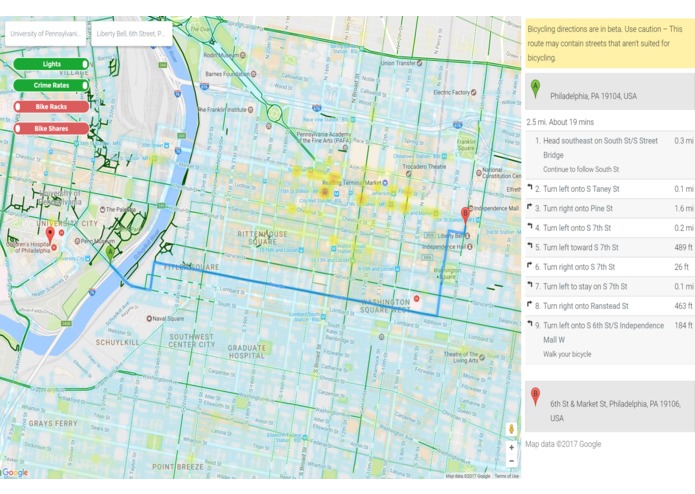695x494 pixels.
Task: Click the Bicycling directions beta warning notice
Action: point(610,43)
